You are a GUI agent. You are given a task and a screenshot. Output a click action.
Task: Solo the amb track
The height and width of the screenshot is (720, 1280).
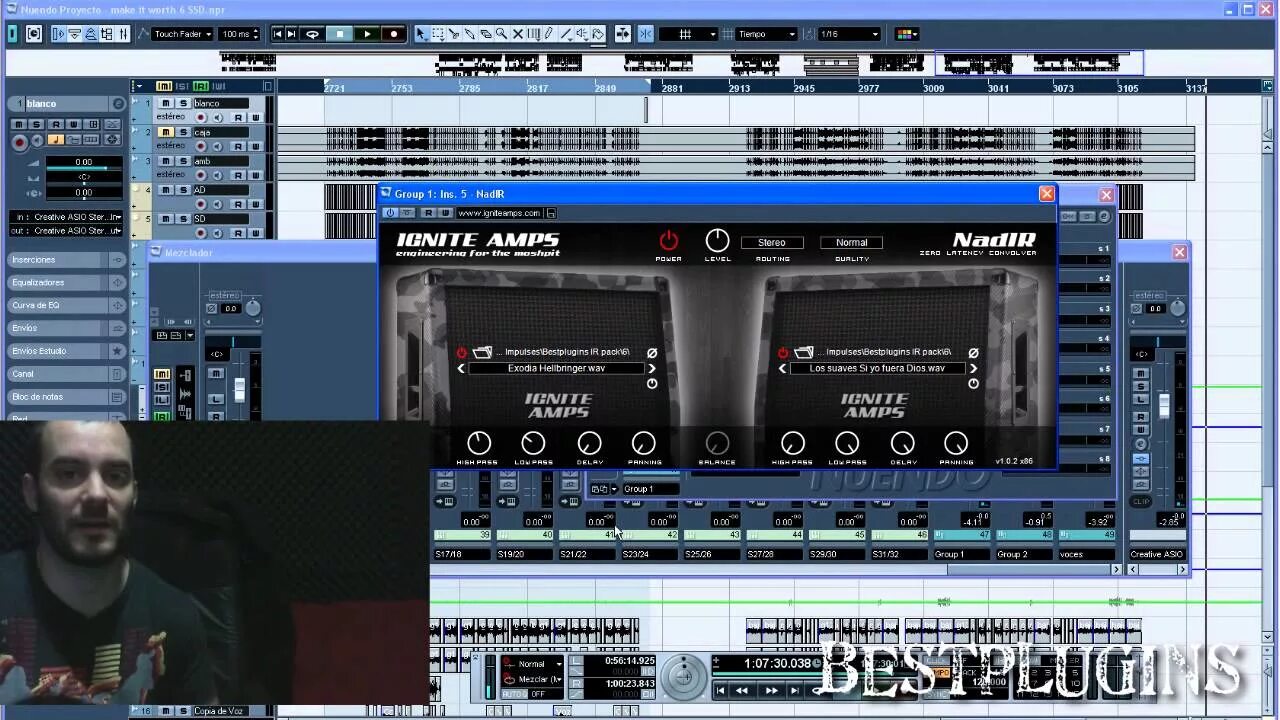point(183,161)
